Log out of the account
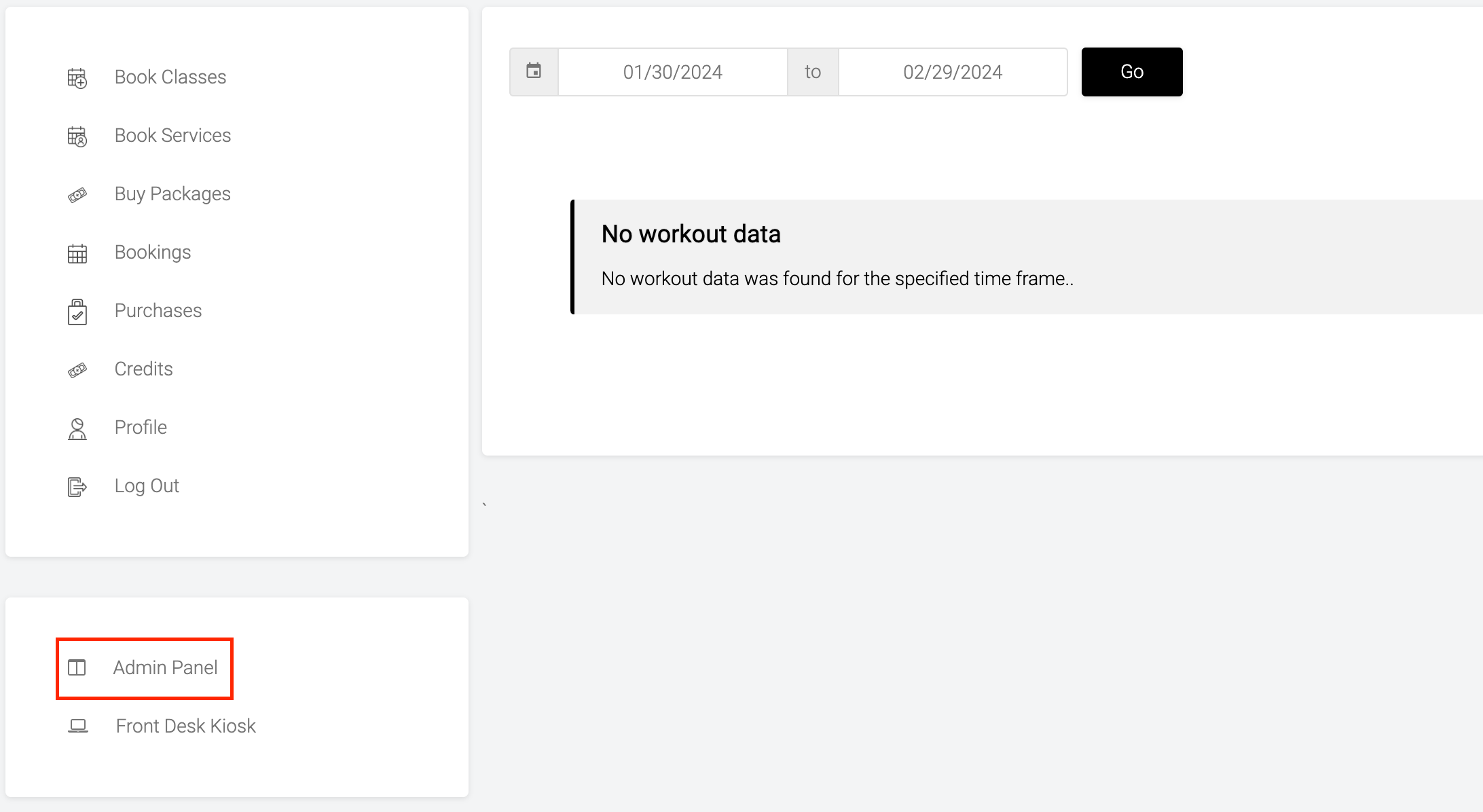This screenshot has width=1483, height=812. [x=147, y=485]
